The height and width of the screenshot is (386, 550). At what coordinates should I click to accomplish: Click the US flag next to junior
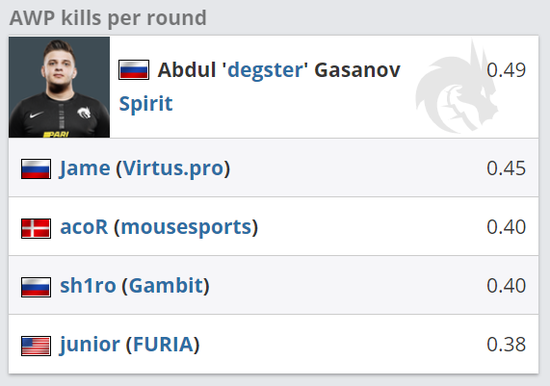coord(36,346)
